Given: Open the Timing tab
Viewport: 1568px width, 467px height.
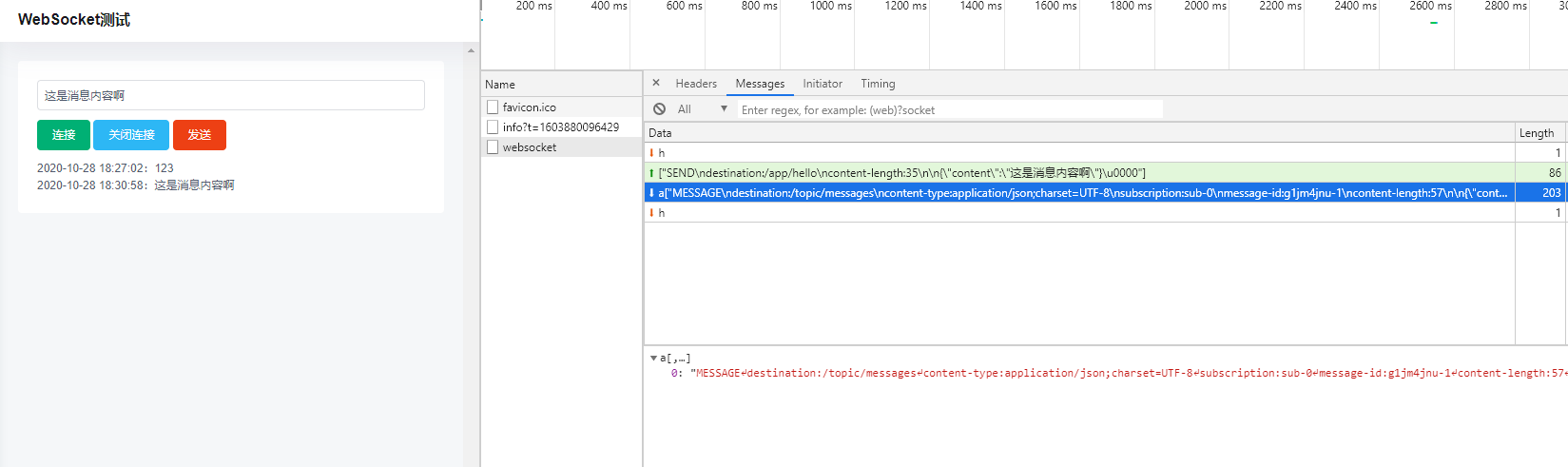Looking at the screenshot, I should click(x=878, y=84).
